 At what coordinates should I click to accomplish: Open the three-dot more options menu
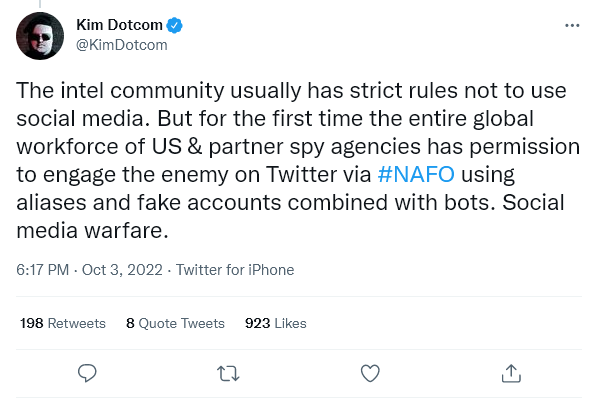coord(572,26)
